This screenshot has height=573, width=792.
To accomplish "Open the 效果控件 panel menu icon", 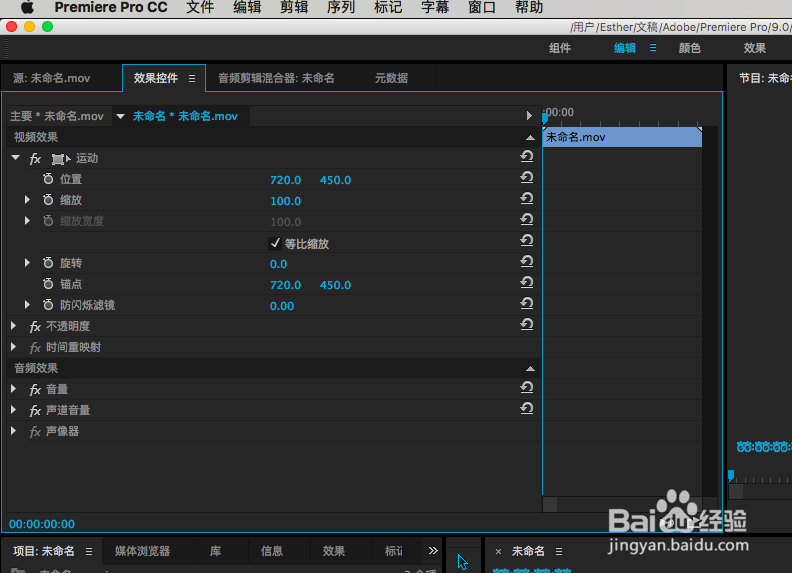I will (192, 78).
